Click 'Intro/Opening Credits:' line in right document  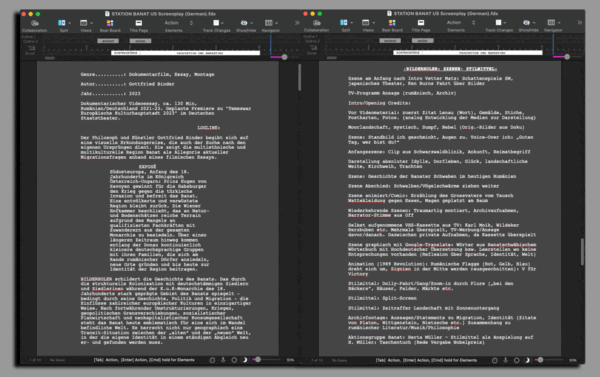coord(379,103)
